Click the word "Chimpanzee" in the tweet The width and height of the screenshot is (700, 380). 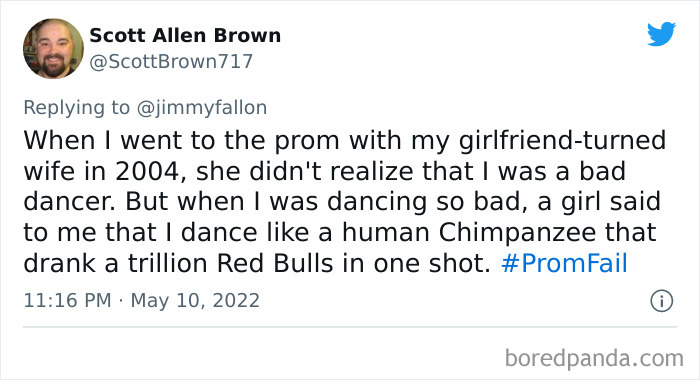pyautogui.click(x=517, y=233)
